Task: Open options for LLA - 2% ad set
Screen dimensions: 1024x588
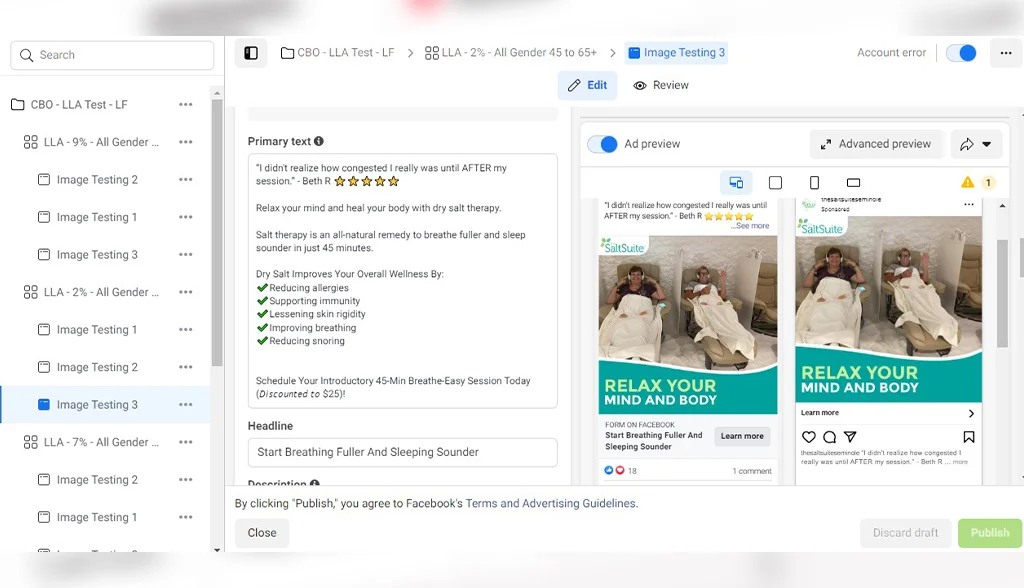Action: (x=185, y=292)
